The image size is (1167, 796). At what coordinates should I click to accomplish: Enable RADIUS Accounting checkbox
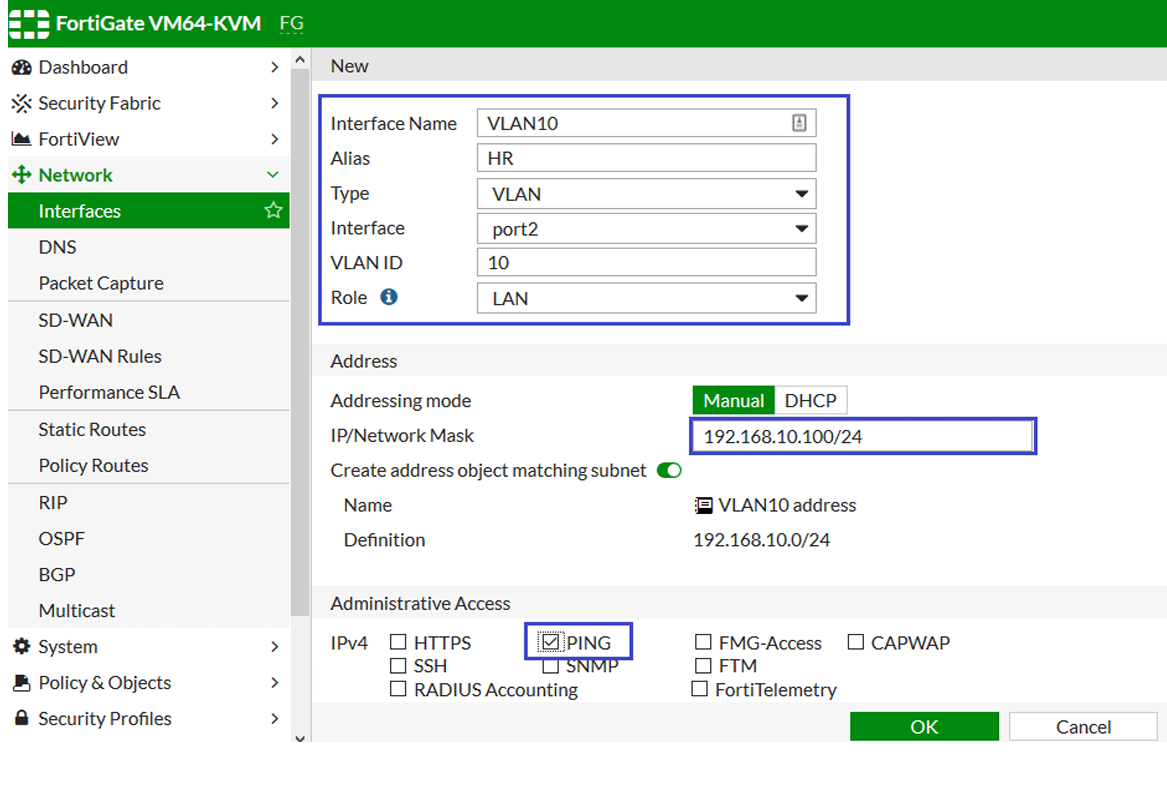point(398,689)
